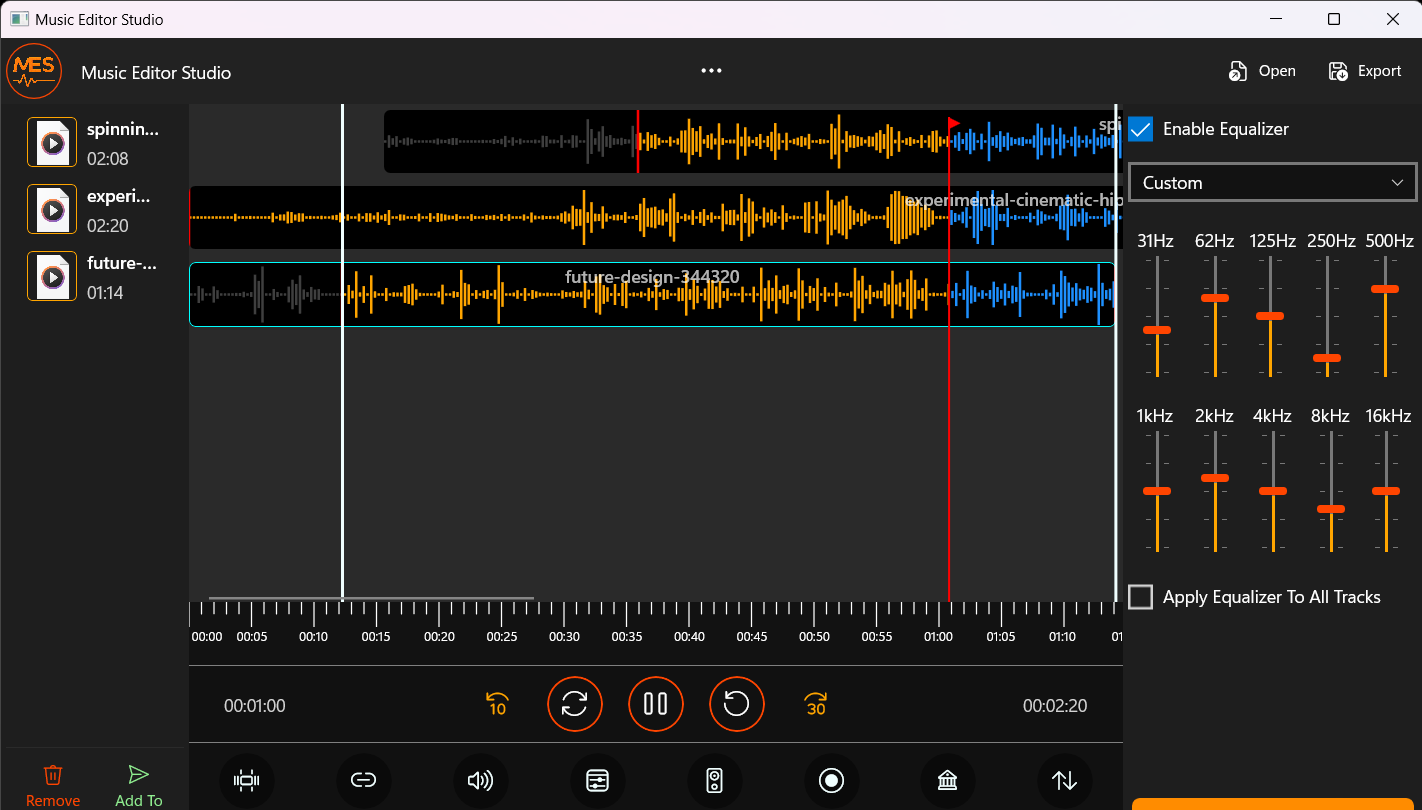Click the speaker panel icon

(x=715, y=781)
